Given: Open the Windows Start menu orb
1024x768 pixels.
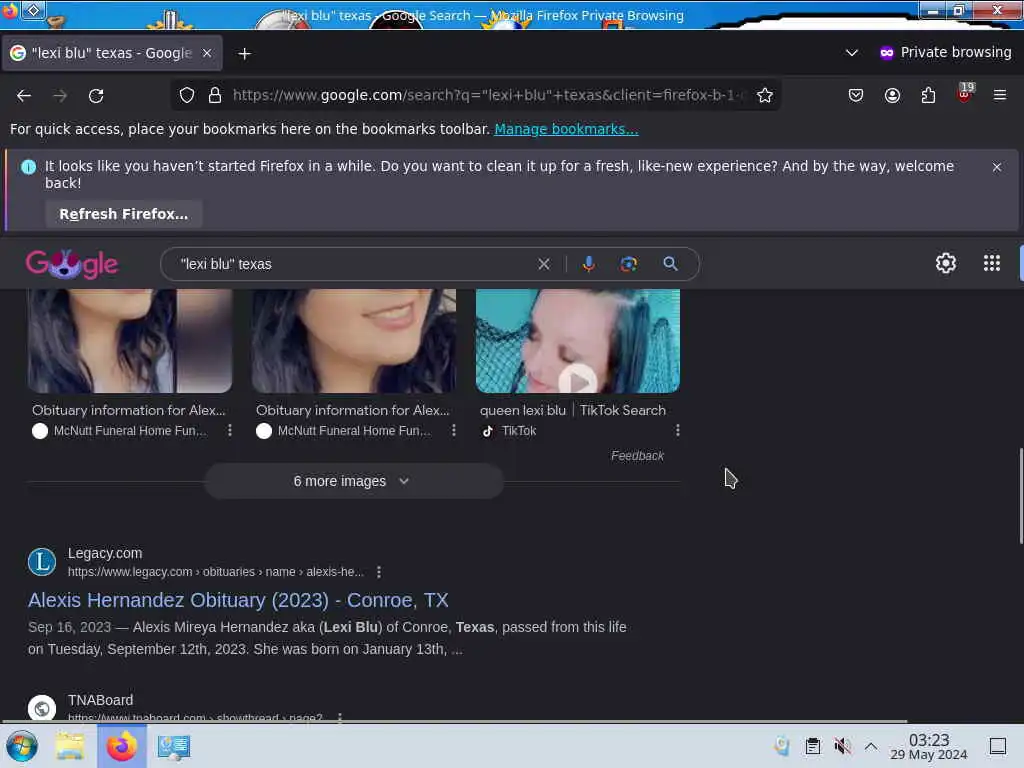Looking at the screenshot, I should click(x=22, y=746).
